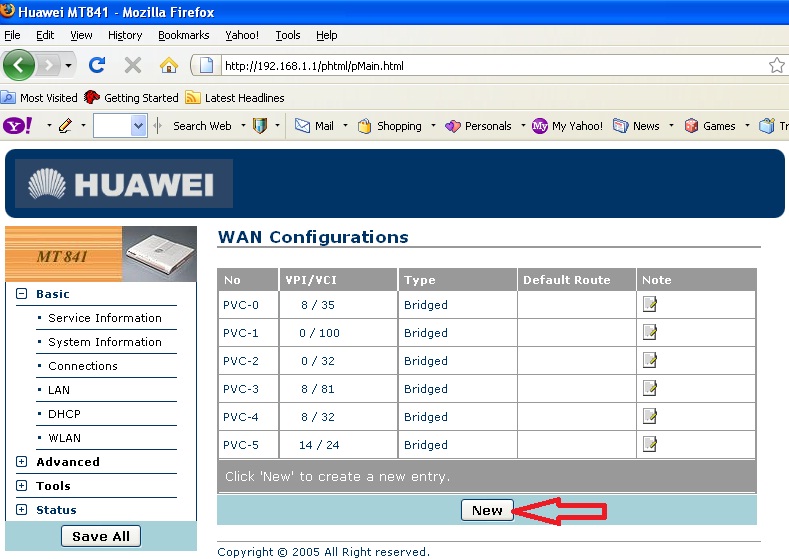Open Service Information page
This screenshot has height=559, width=789.
105,318
